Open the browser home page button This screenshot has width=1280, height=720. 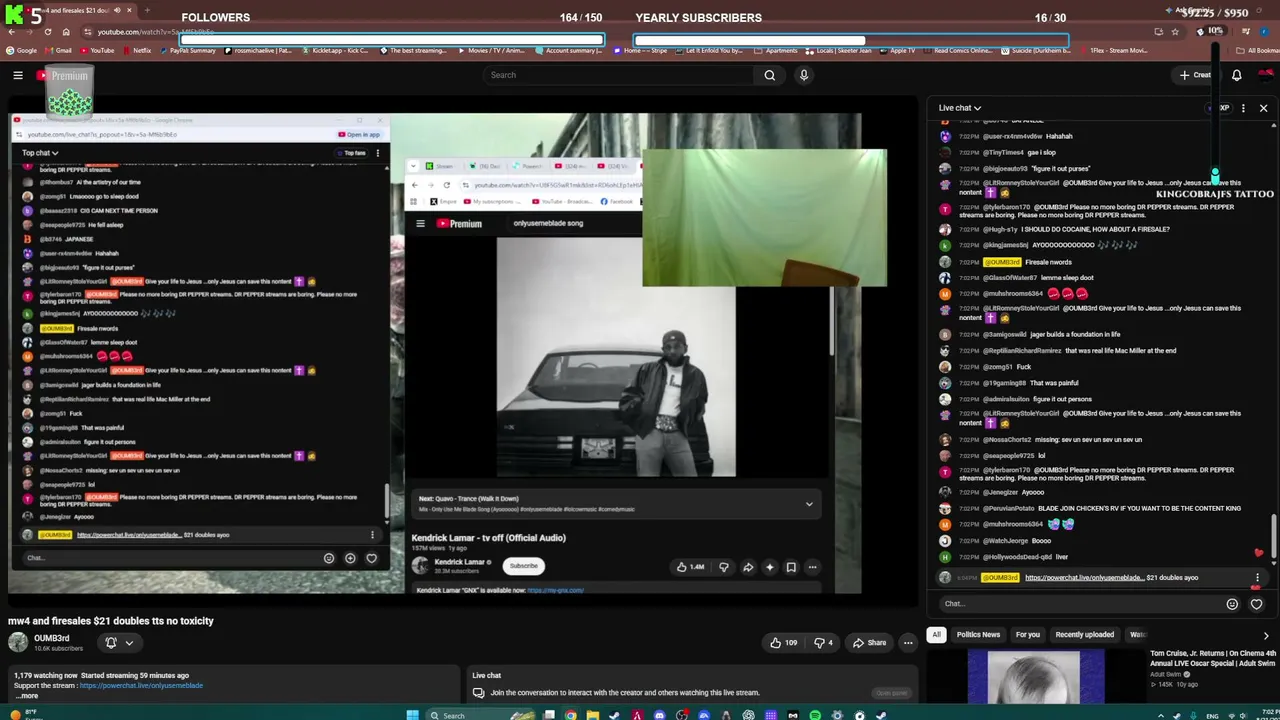pos(66,32)
